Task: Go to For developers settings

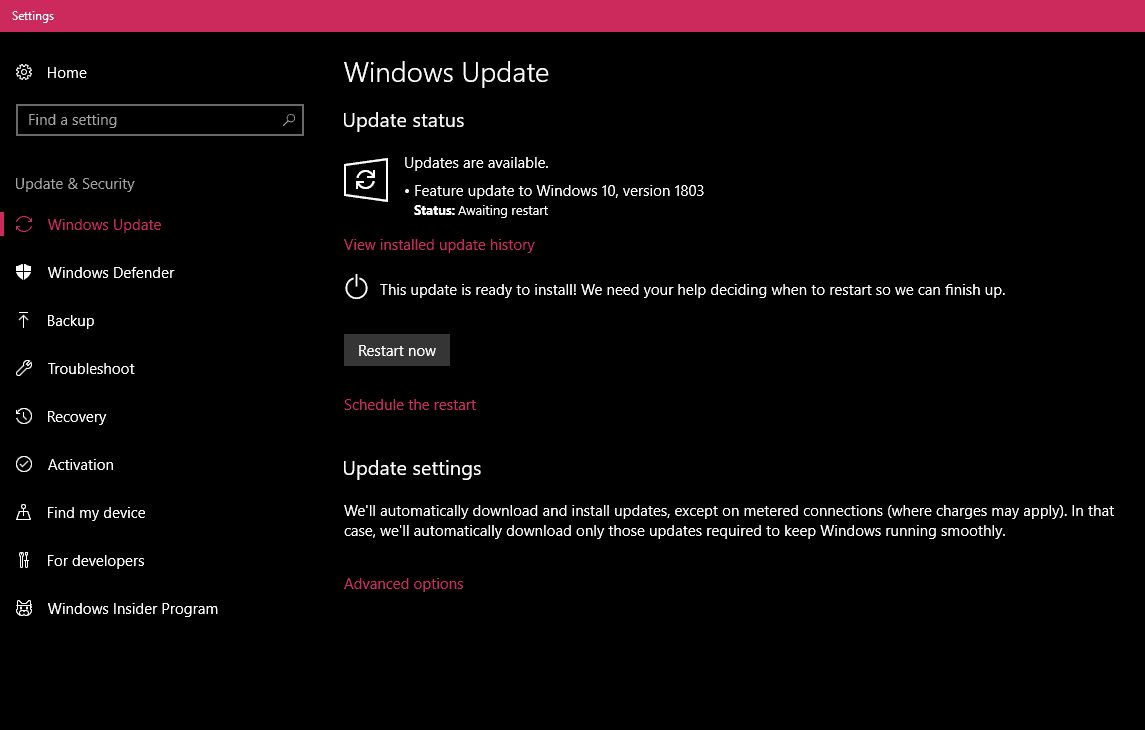Action: tap(95, 561)
